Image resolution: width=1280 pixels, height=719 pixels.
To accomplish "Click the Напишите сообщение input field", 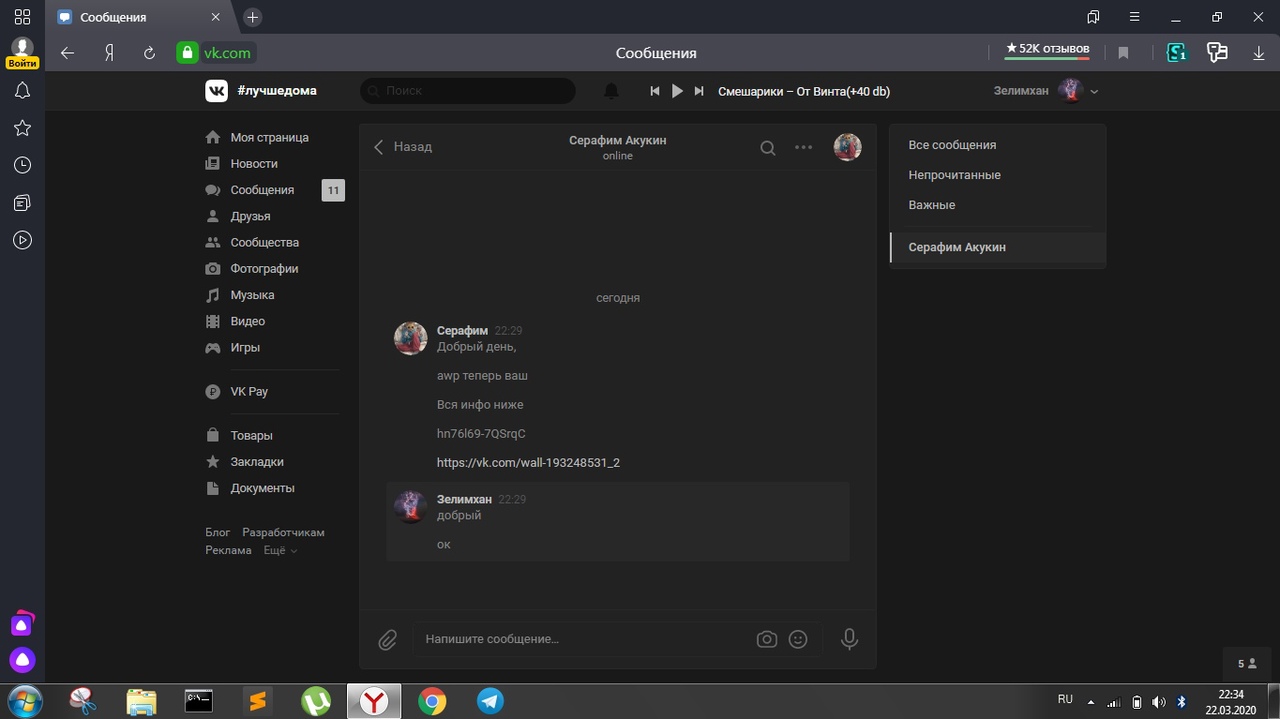I will click(580, 639).
